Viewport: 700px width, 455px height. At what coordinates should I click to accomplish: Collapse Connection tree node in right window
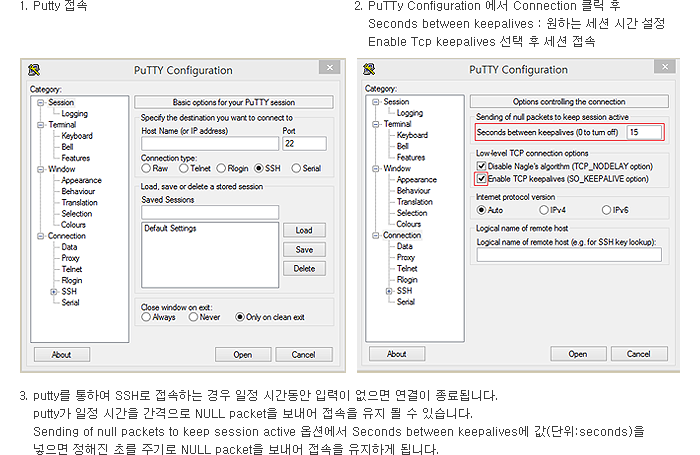(376, 235)
